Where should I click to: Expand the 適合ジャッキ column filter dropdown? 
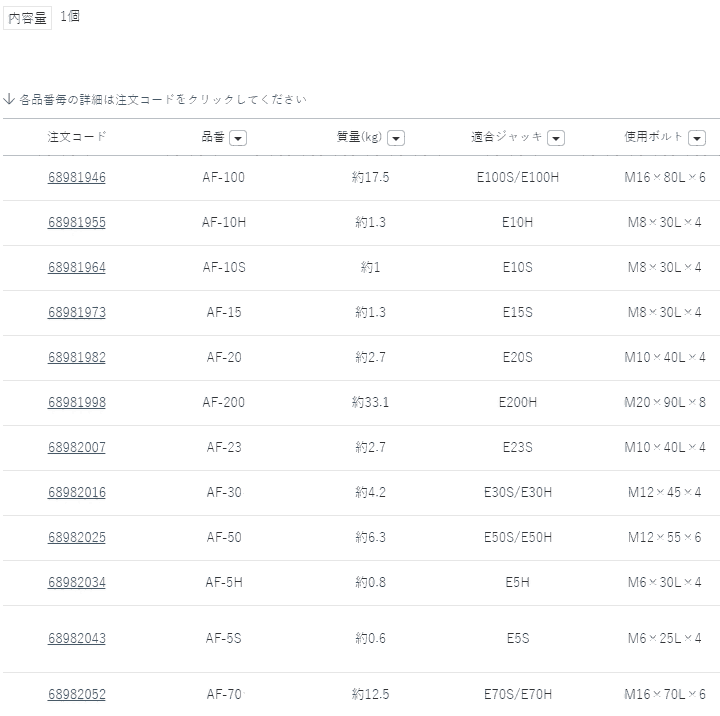coord(556,138)
